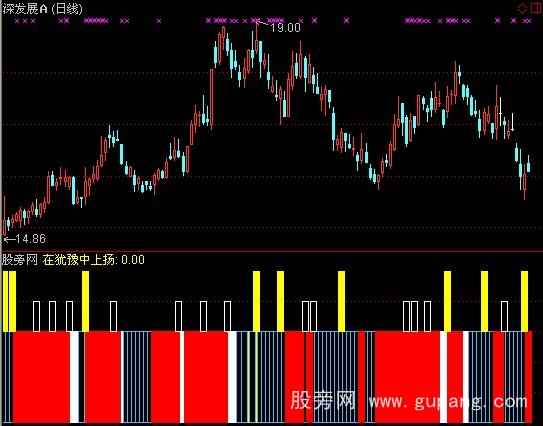Select the first hollow white signal bar

pos(36,317)
